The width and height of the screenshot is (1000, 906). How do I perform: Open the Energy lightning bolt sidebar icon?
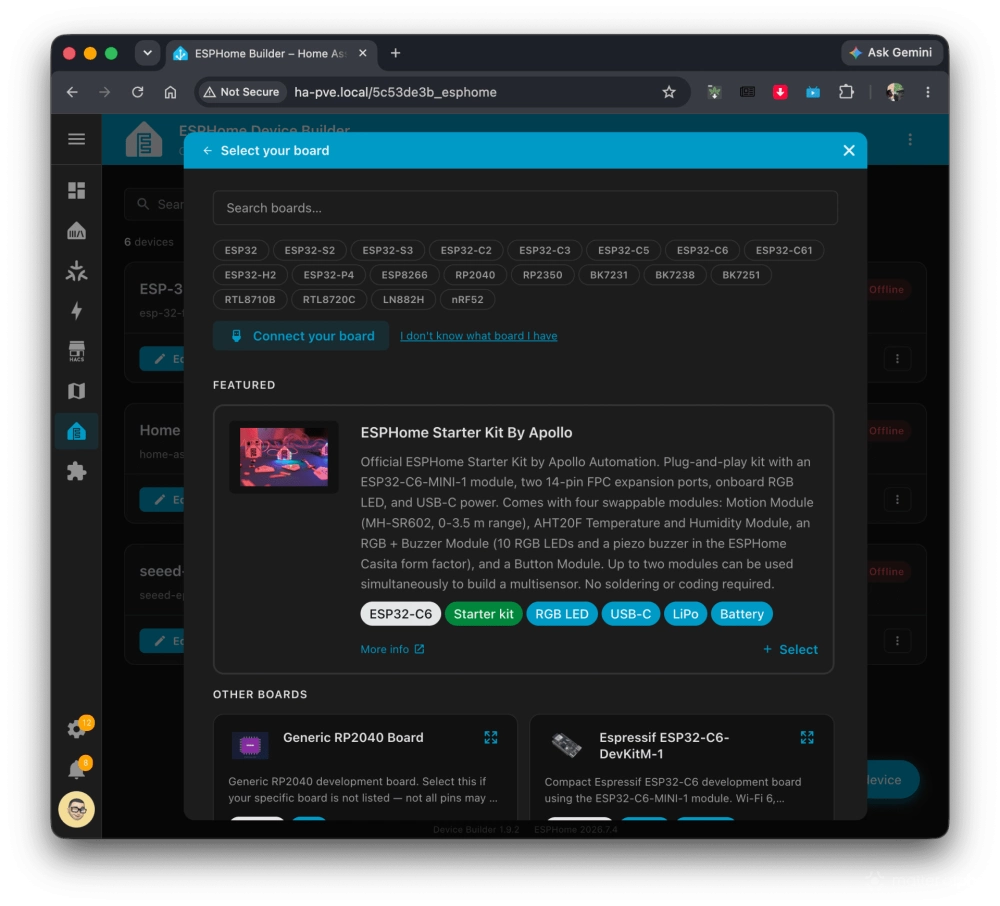[x=77, y=311]
